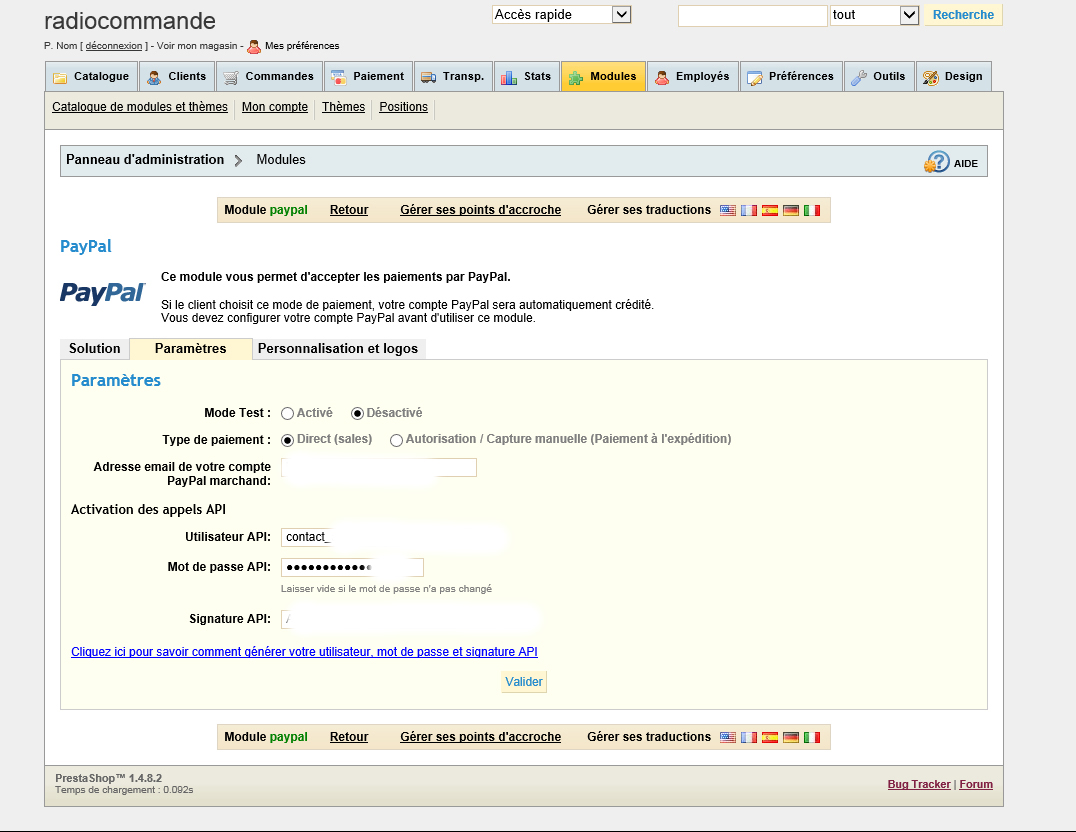The image size is (1076, 832).
Task: Open Mon compte submenu link
Action: [274, 107]
